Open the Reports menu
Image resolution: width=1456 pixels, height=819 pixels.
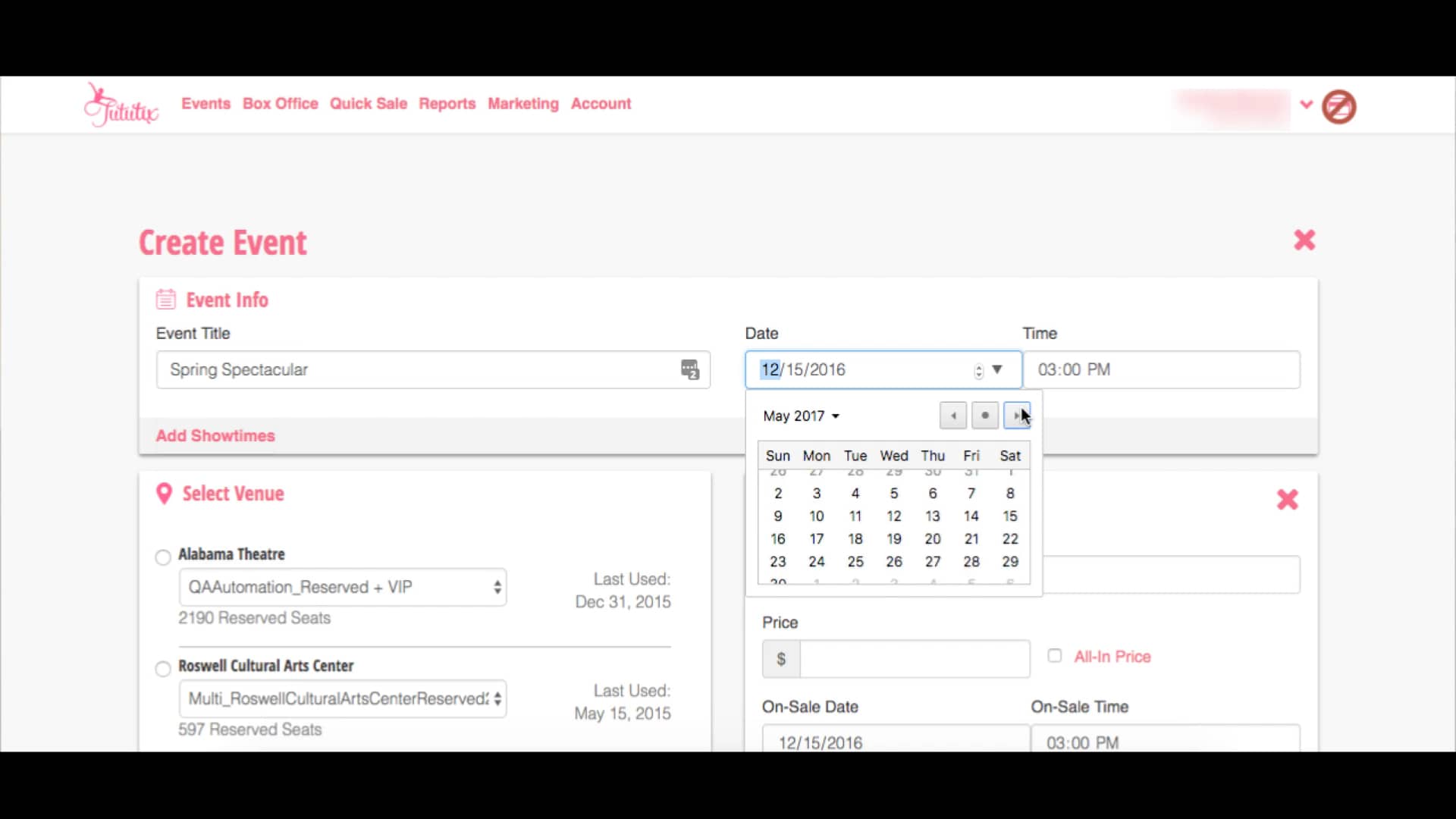coord(447,104)
